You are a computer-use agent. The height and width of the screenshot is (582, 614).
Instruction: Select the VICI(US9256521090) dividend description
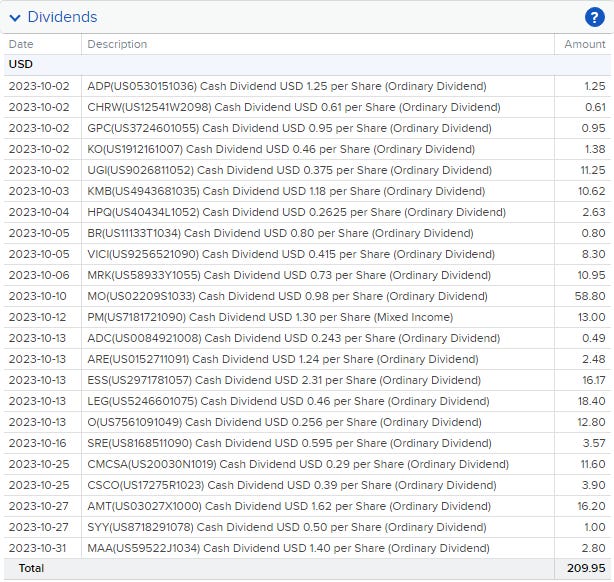(x=291, y=254)
